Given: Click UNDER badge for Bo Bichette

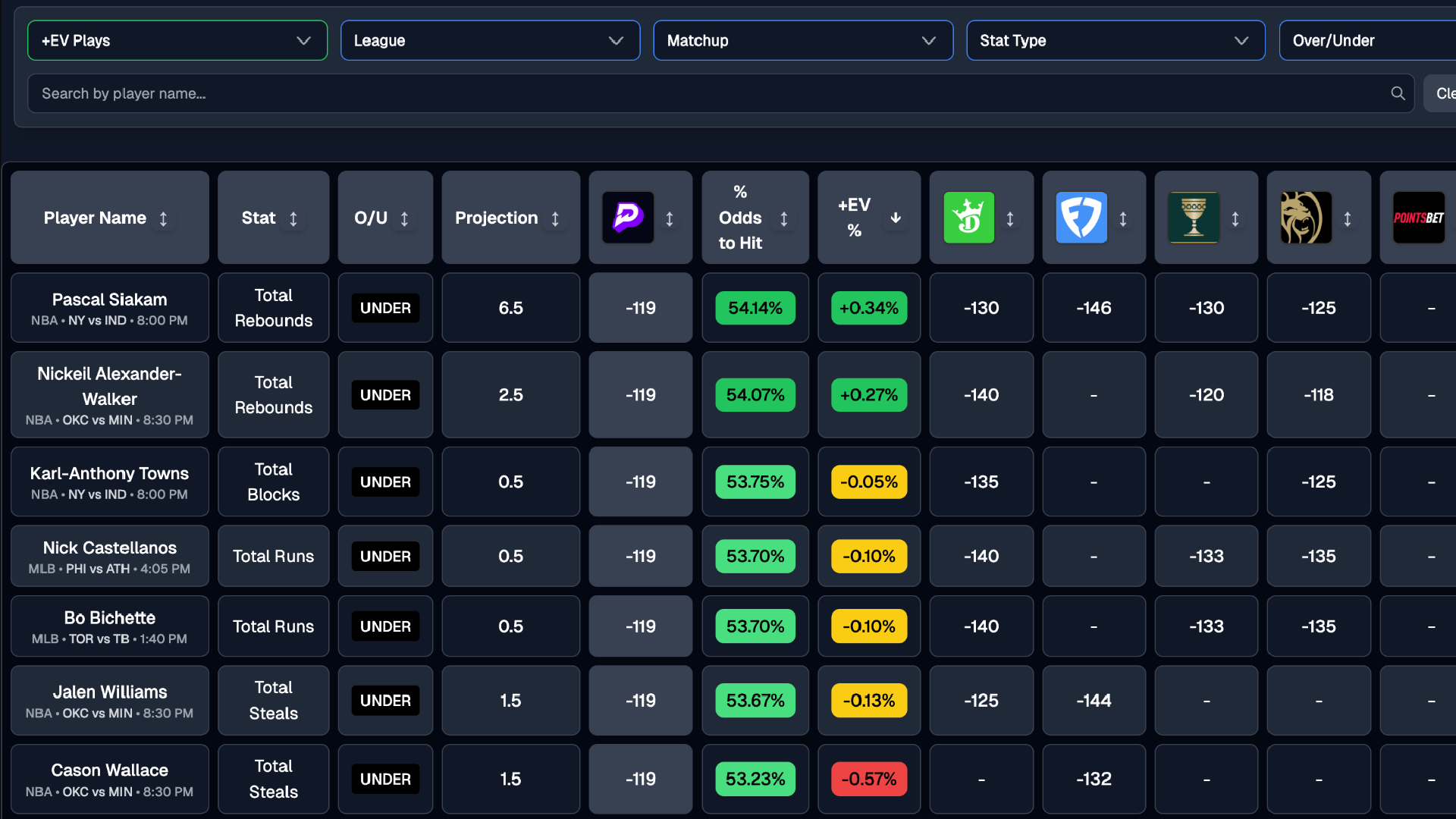Looking at the screenshot, I should [385, 626].
